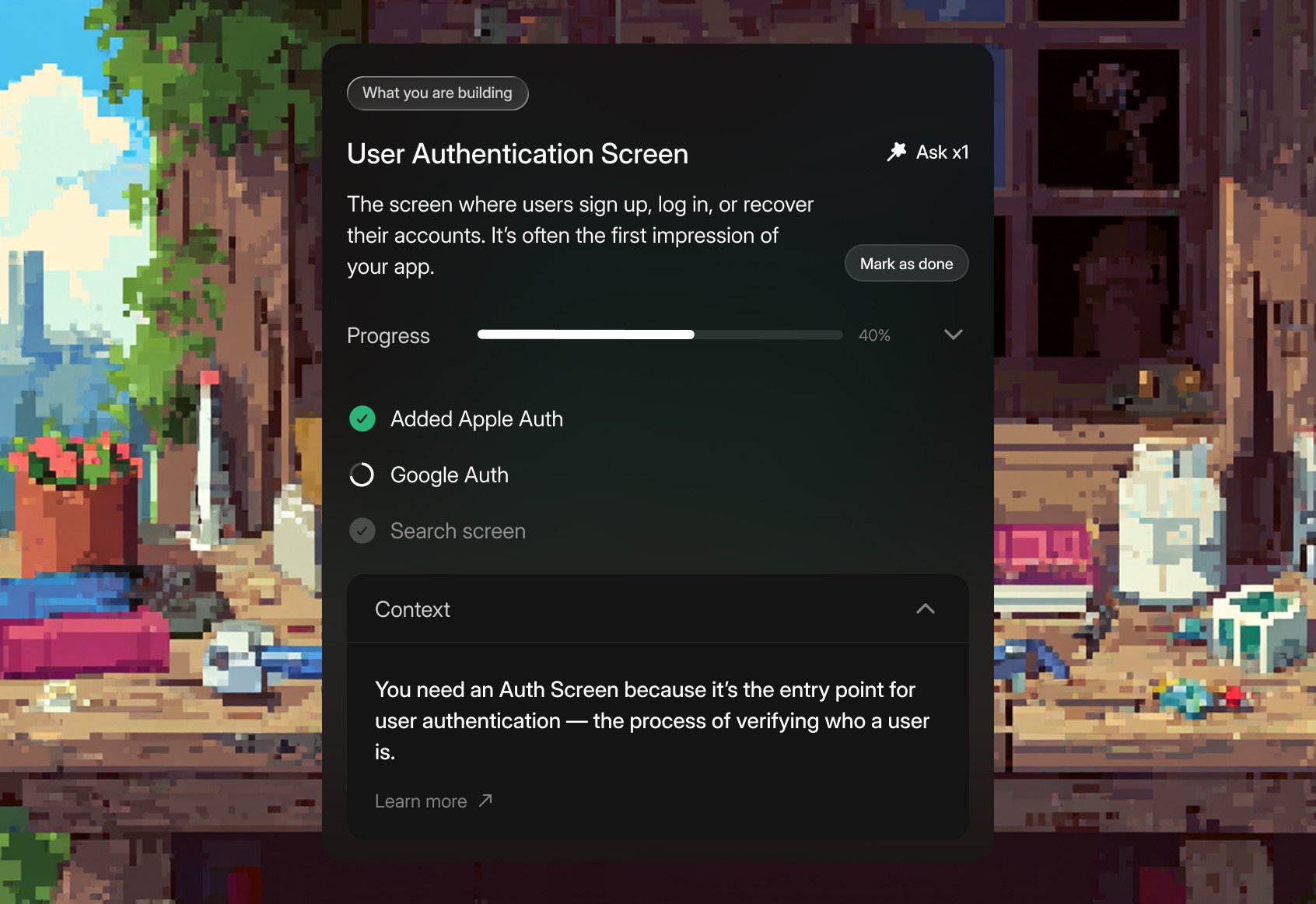Screen dimensions: 1316x904
Task: Click the 'Ask x1' label
Action: [x=942, y=152]
